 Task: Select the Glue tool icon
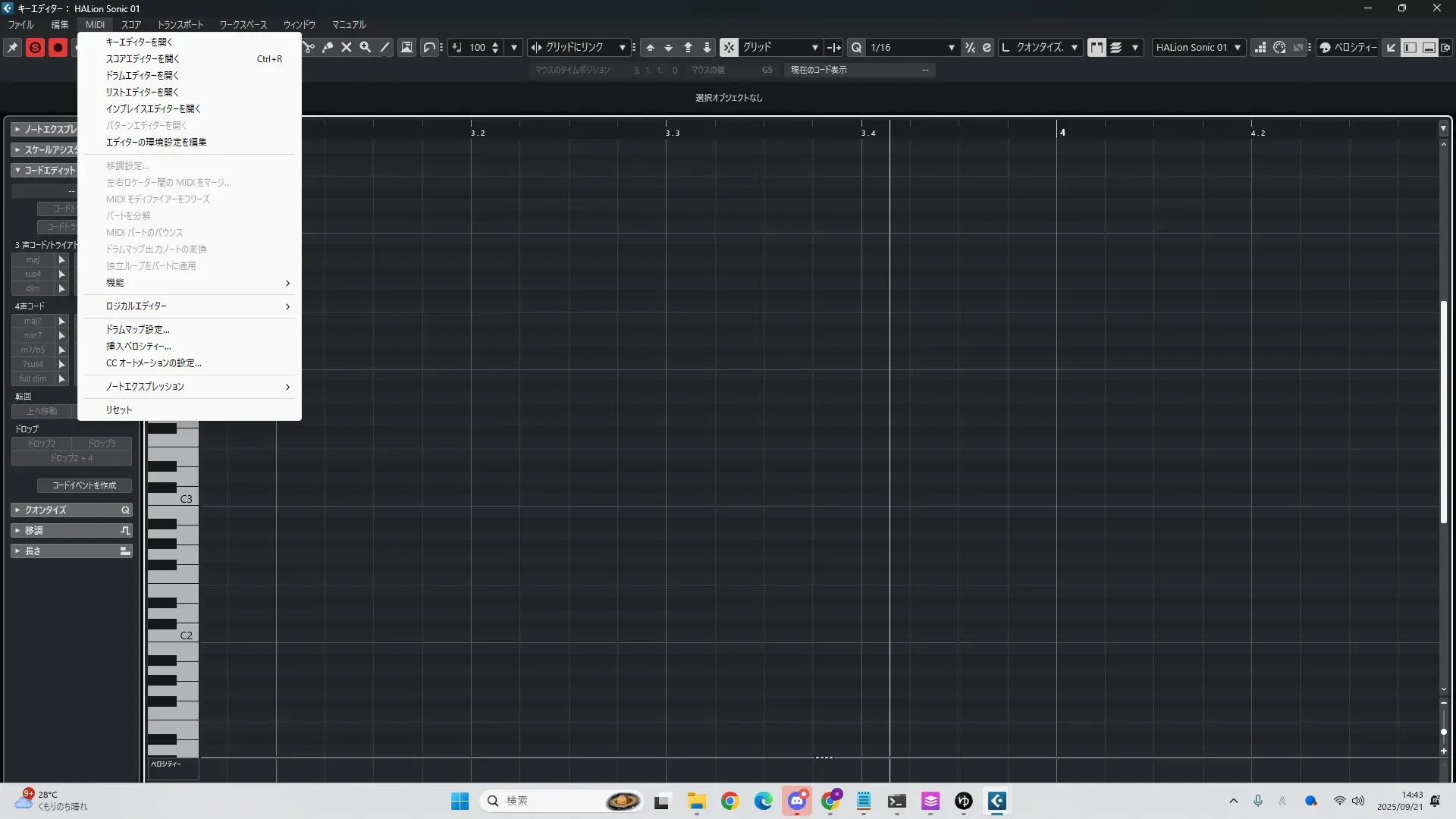328,47
